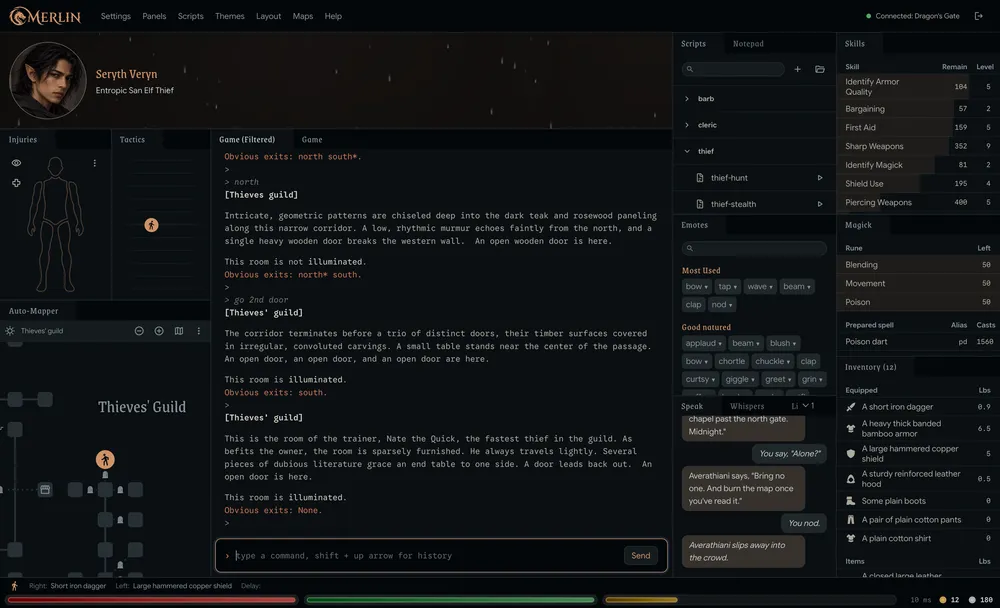
Task: Expand the Speak panel tab overflow chevron
Action: pyautogui.click(x=805, y=406)
